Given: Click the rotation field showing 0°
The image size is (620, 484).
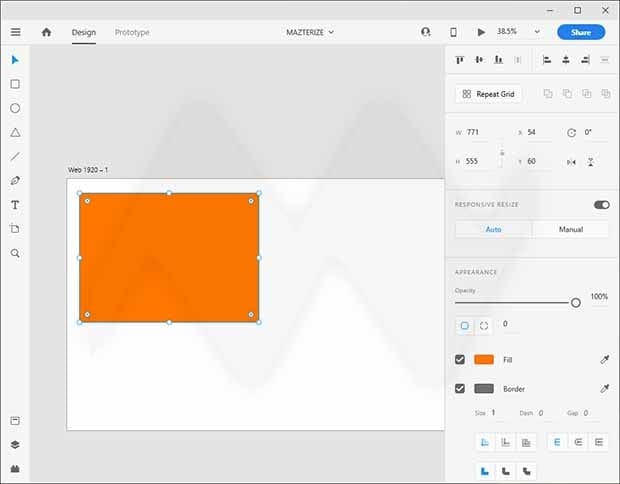Looking at the screenshot, I should [596, 132].
